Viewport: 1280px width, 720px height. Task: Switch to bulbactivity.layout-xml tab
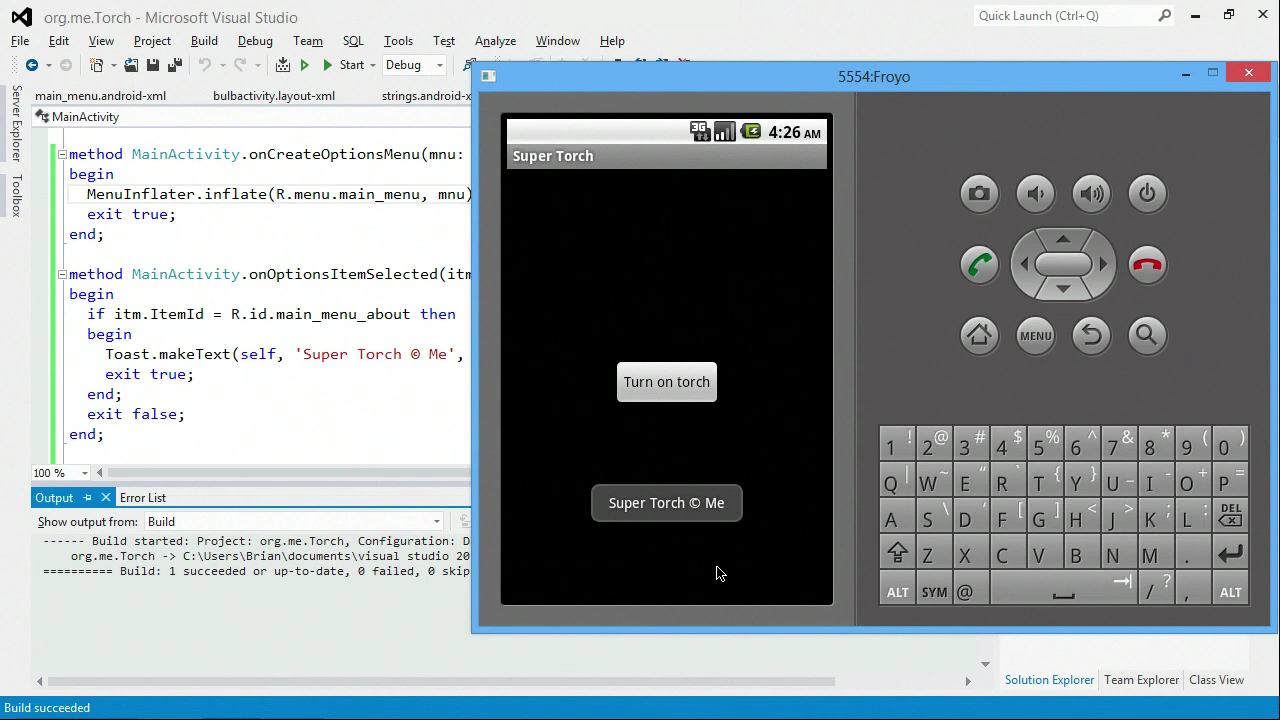[274, 96]
